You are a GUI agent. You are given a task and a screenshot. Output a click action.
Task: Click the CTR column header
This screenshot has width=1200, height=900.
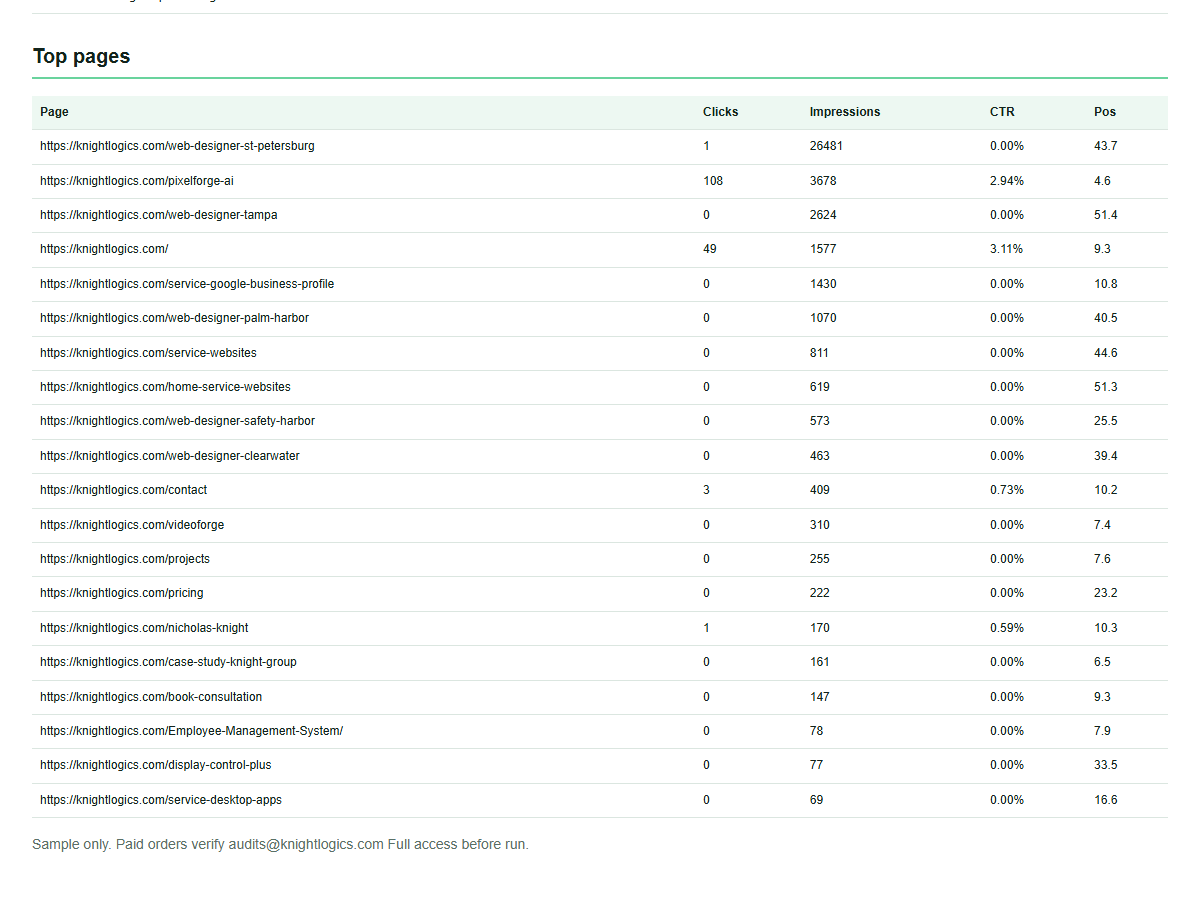1002,112
